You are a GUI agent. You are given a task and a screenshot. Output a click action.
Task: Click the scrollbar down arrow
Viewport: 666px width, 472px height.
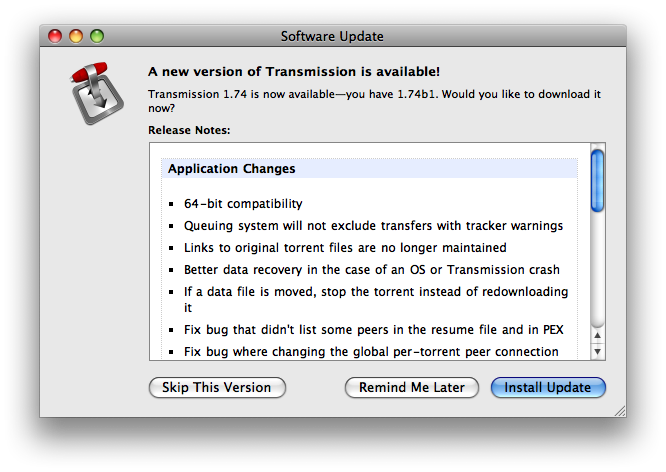coord(597,352)
